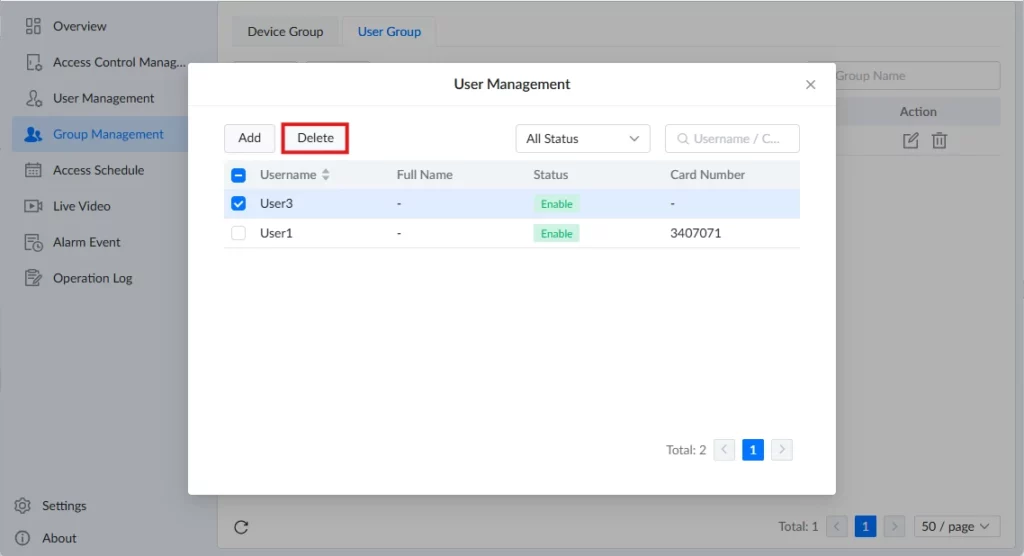This screenshot has width=1024, height=556.
Task: Uncheck the User3 row checkbox
Action: click(x=238, y=203)
